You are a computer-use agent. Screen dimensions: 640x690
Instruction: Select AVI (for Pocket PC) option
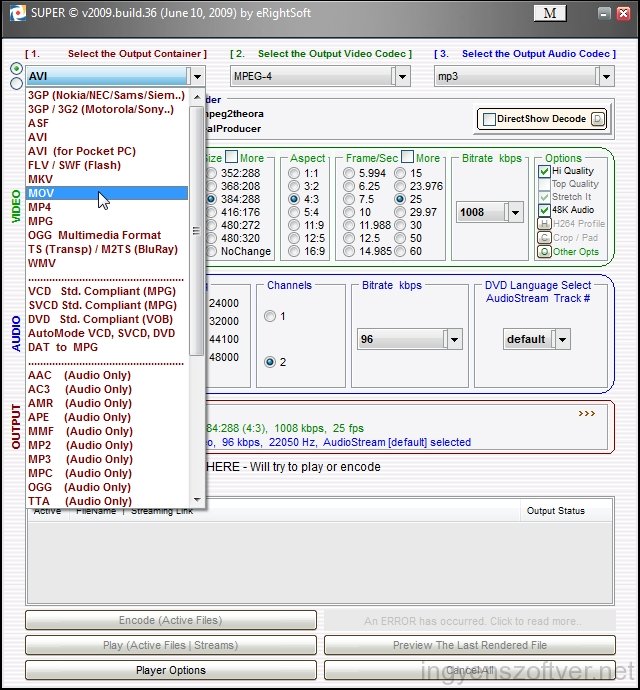107,151
